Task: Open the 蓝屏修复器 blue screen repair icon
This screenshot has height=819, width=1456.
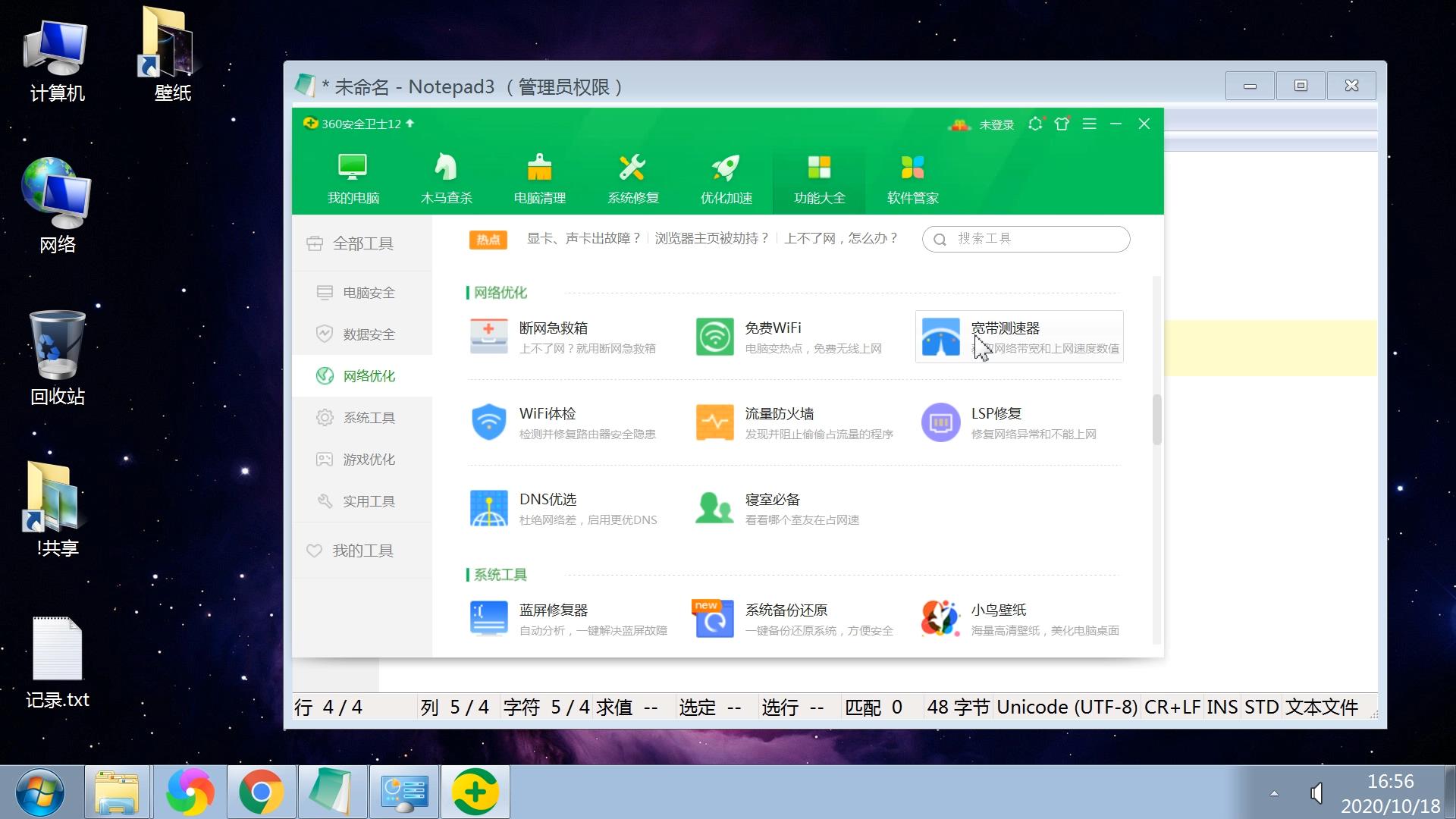Action: pos(488,618)
